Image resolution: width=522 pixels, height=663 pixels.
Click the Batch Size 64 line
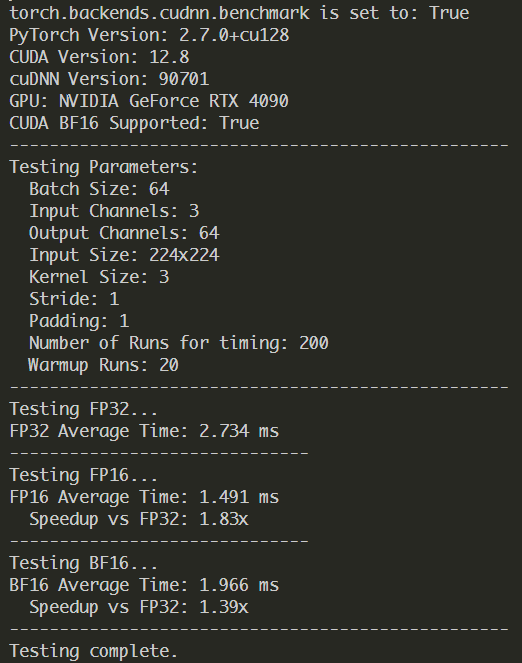coord(99,189)
